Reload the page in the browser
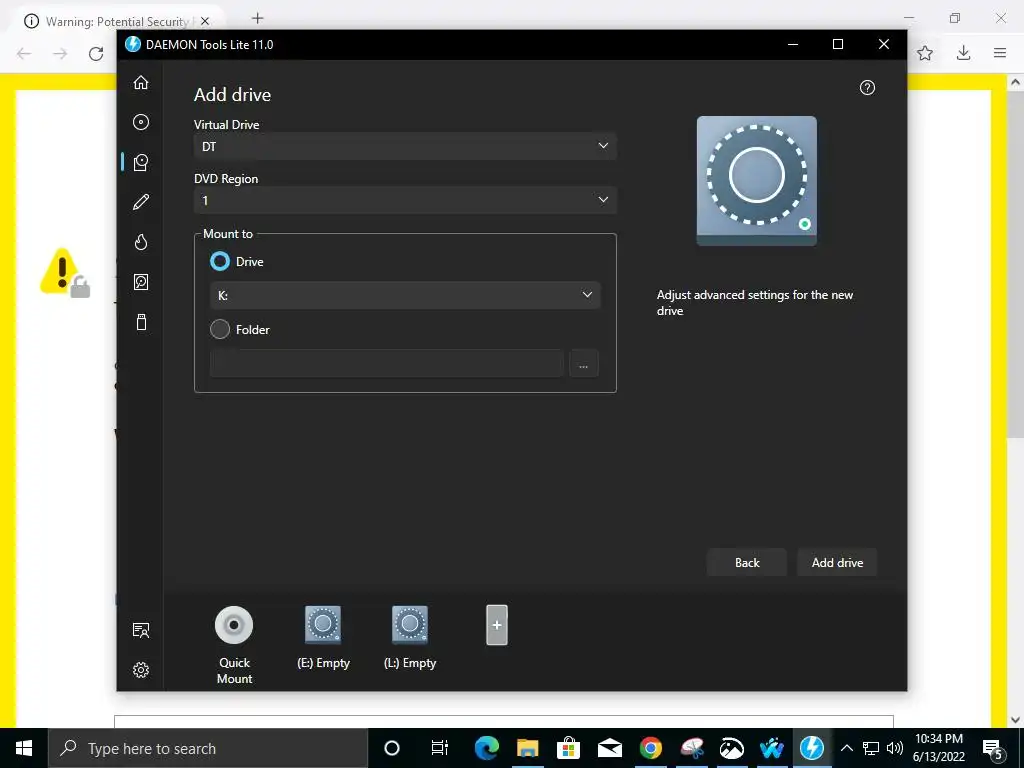The width and height of the screenshot is (1024, 768). 96,54
